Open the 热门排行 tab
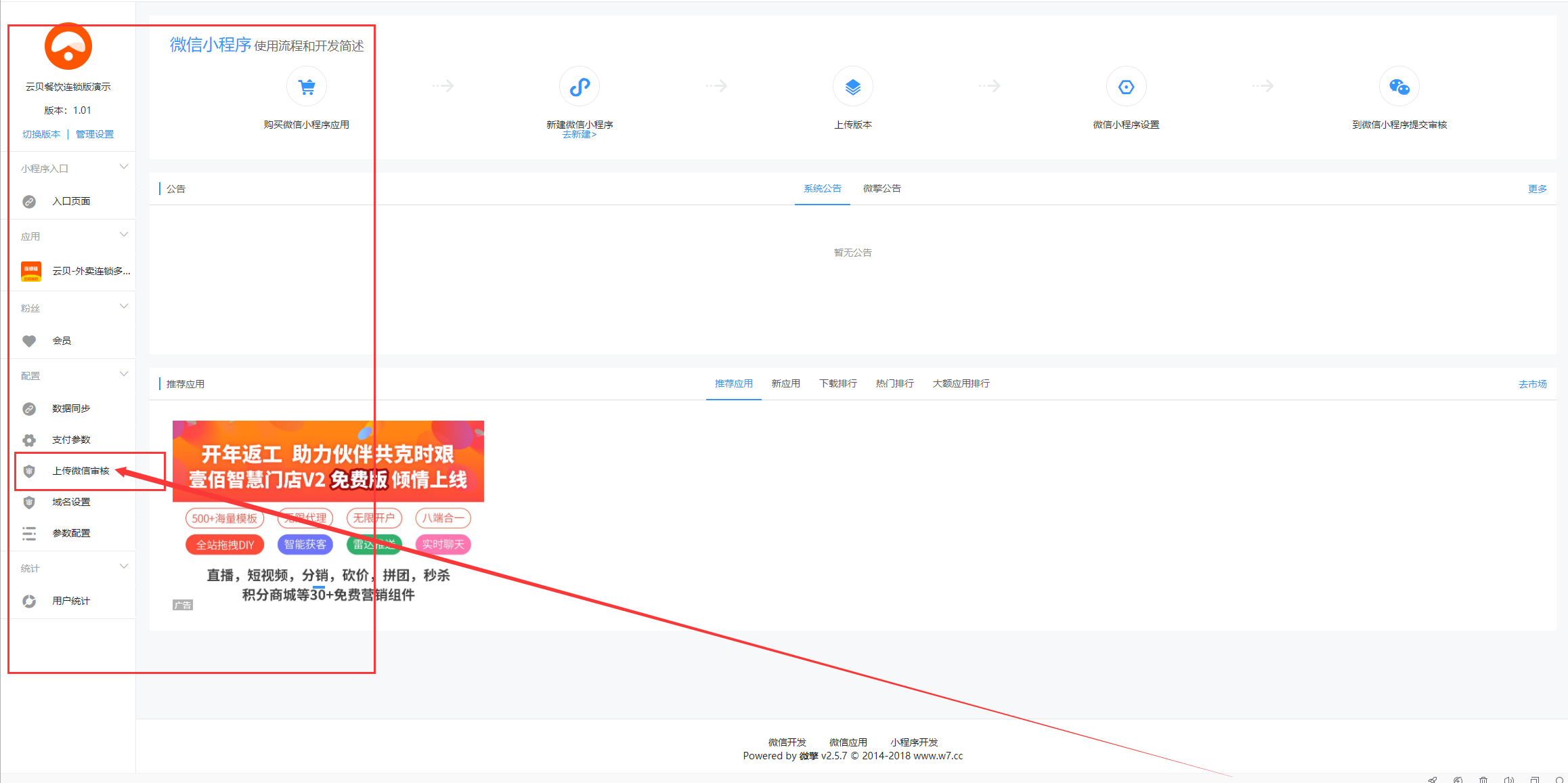1568x783 pixels. tap(895, 383)
